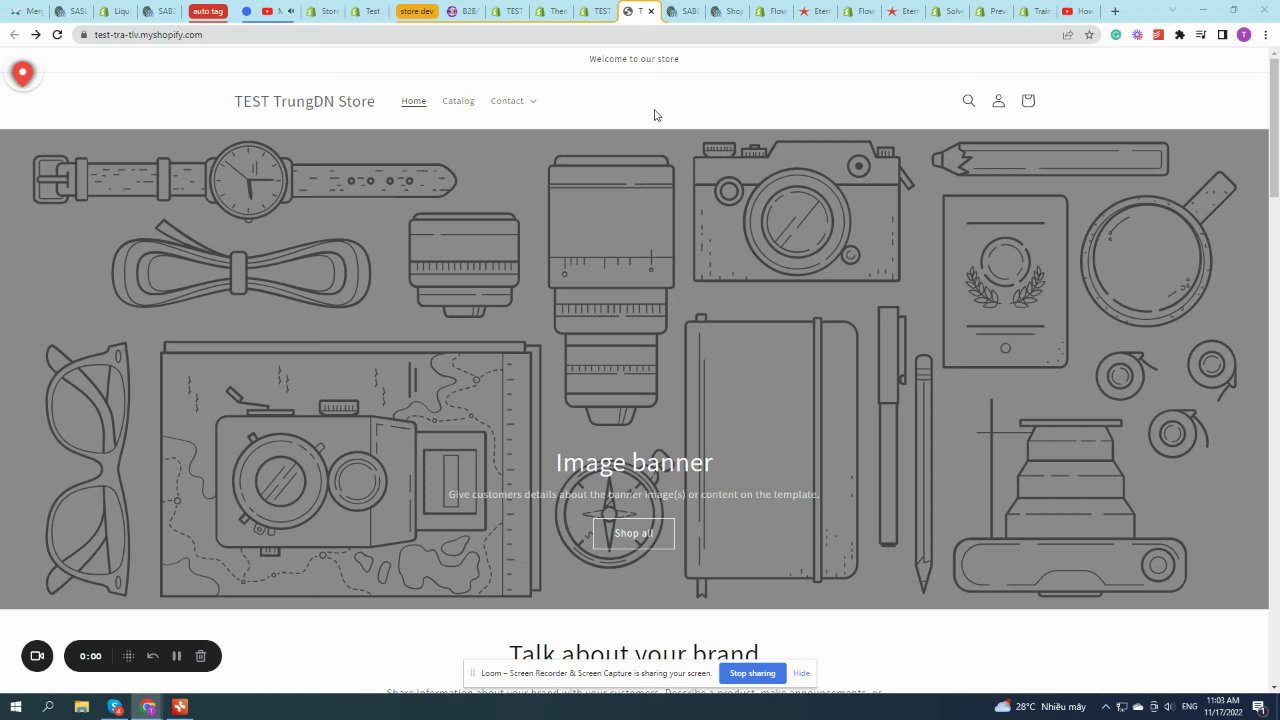
Task: Click the Loom control bar drag handle
Action: click(128, 656)
